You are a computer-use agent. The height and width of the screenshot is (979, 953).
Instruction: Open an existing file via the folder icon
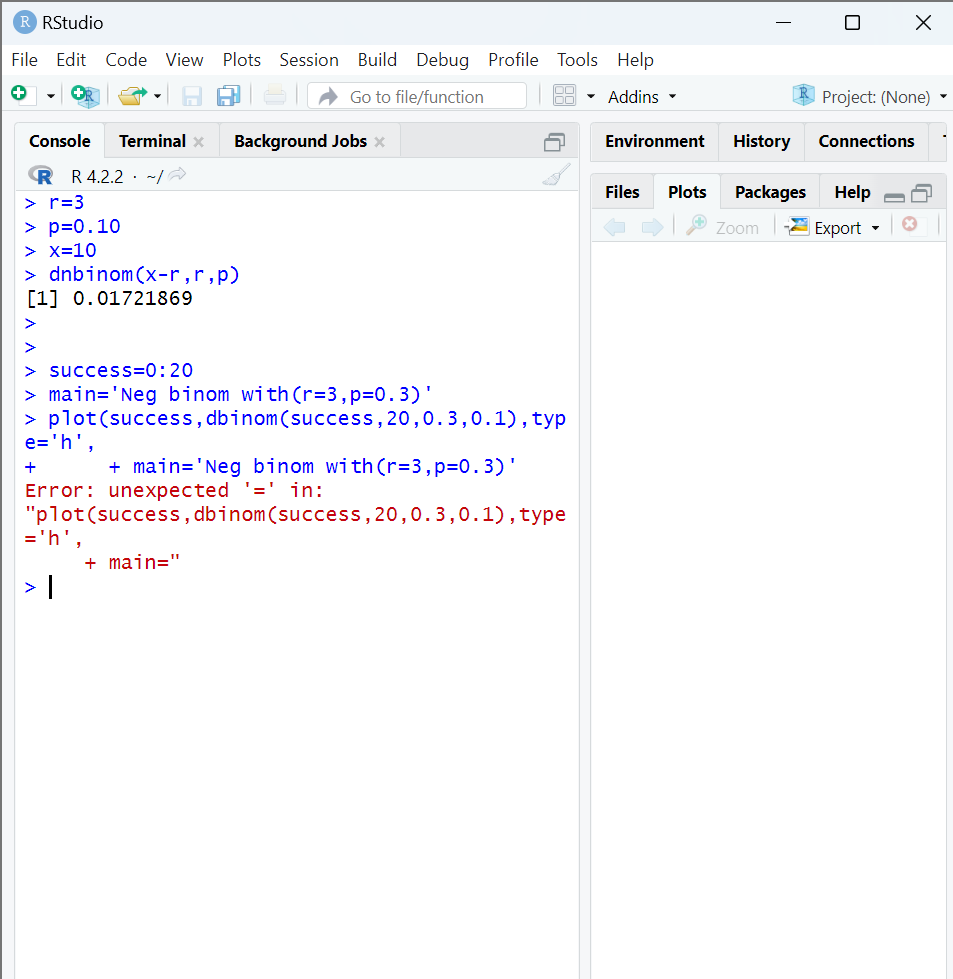coord(131,95)
